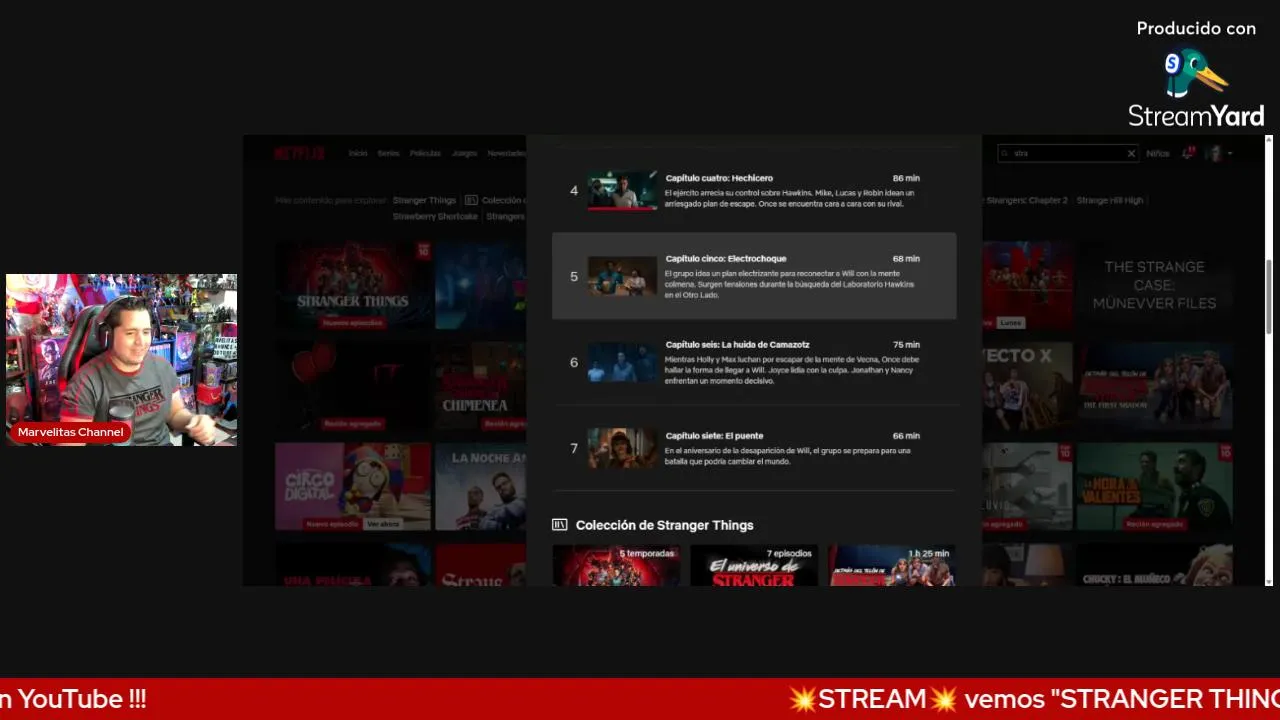Click the '68 min' duration of episode 5

(906, 259)
